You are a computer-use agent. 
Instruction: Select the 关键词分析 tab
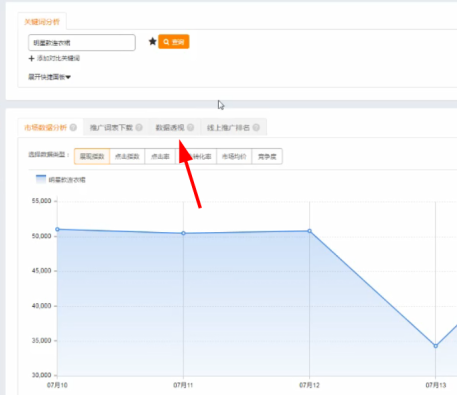point(42,22)
